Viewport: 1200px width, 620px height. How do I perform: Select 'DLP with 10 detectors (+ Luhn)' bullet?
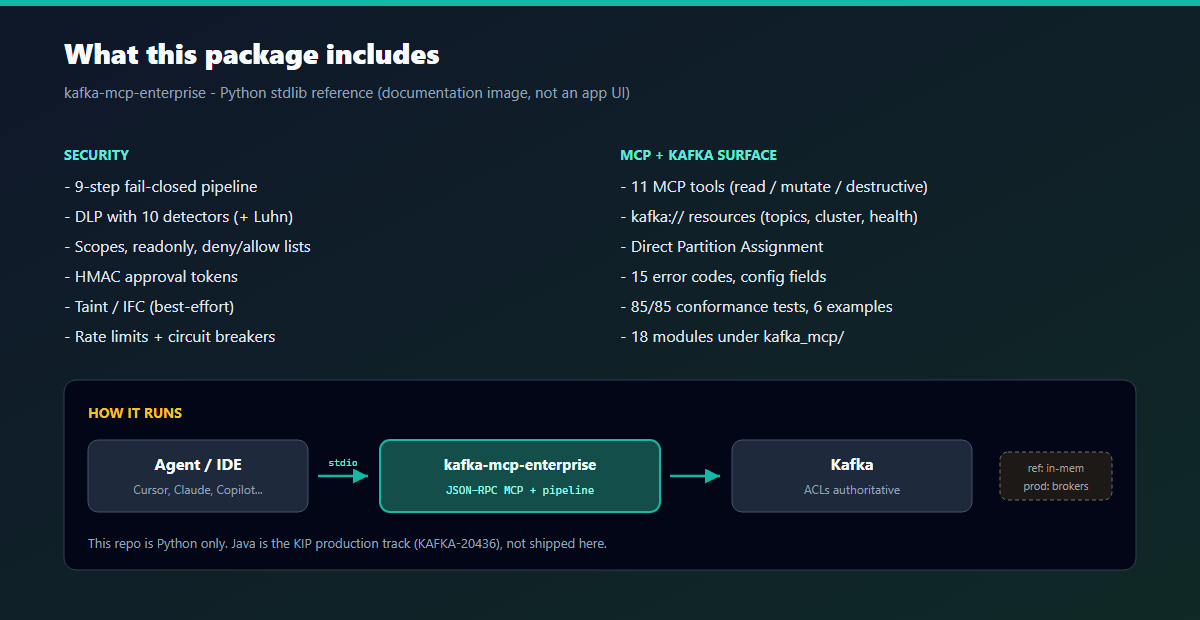tap(179, 217)
